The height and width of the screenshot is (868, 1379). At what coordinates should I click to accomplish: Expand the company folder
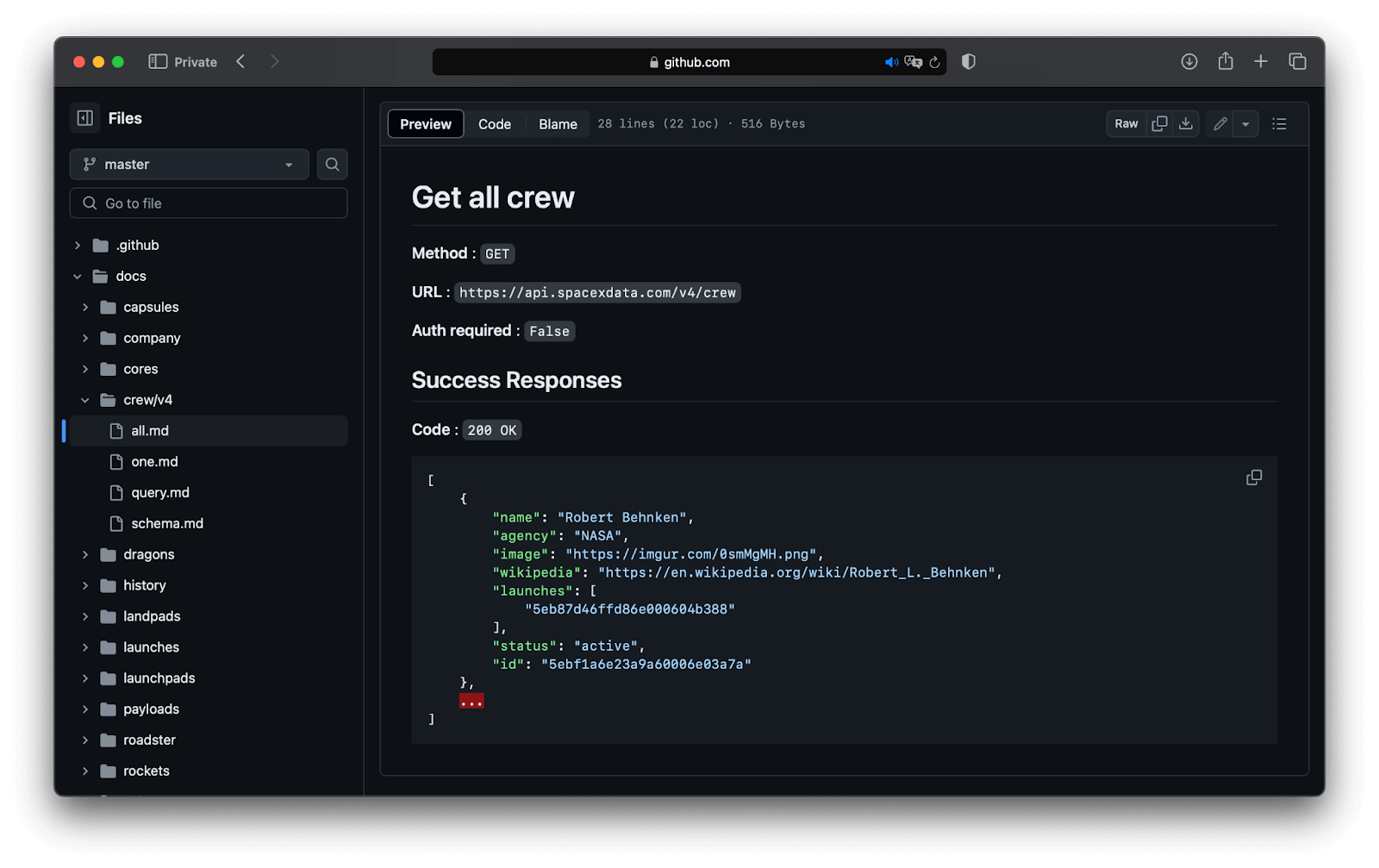click(x=85, y=339)
